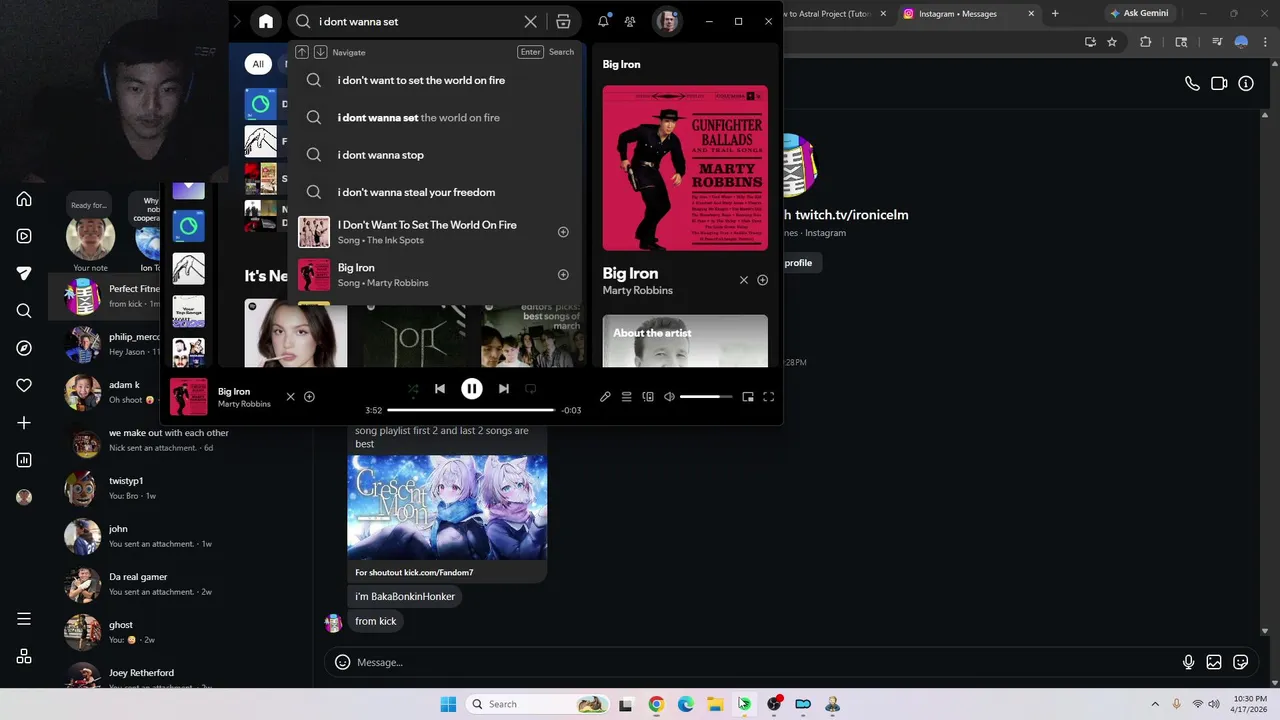Open Instagram dashboard chart icon
The height and width of the screenshot is (720, 1280).
[24, 460]
